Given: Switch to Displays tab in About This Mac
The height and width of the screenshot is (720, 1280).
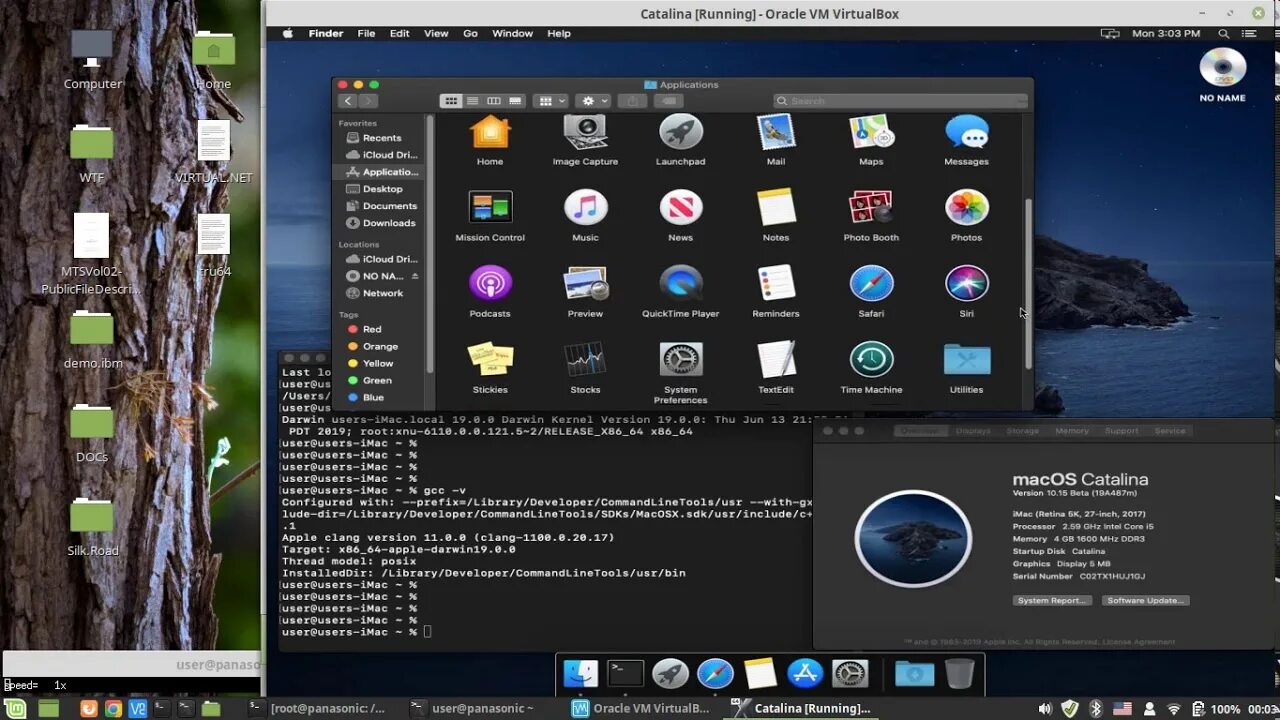Looking at the screenshot, I should point(973,431).
